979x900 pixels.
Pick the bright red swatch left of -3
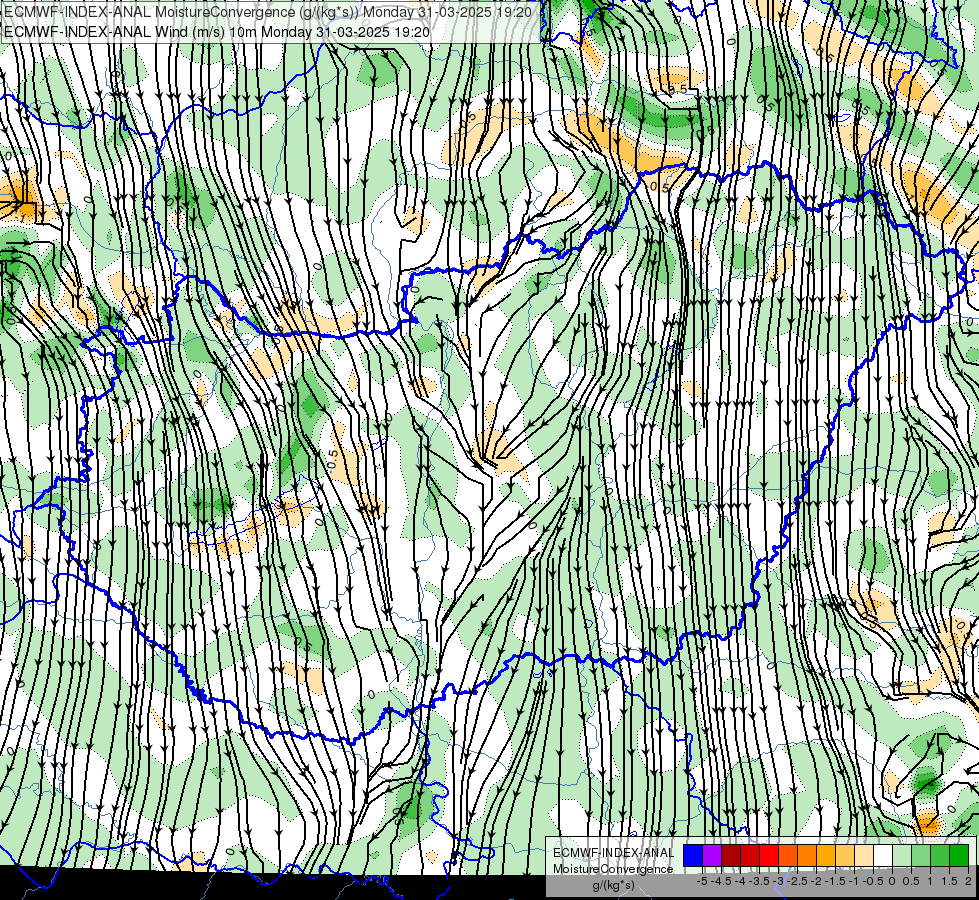pyautogui.click(x=769, y=855)
